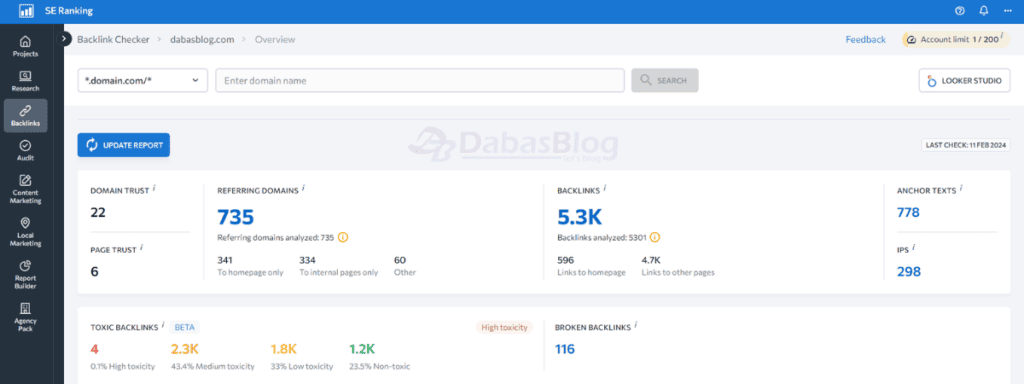Open Content Marketing in sidebar
This screenshot has width=1024, height=384.
[25, 189]
